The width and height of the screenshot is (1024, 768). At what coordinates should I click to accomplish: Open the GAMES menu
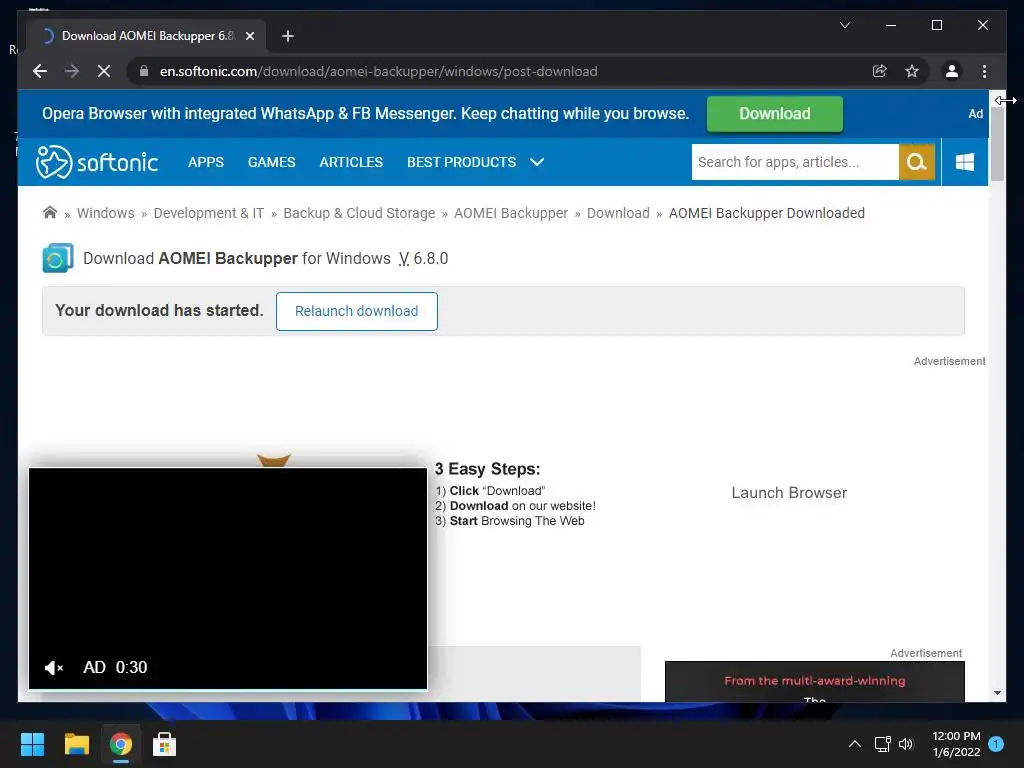[272, 162]
